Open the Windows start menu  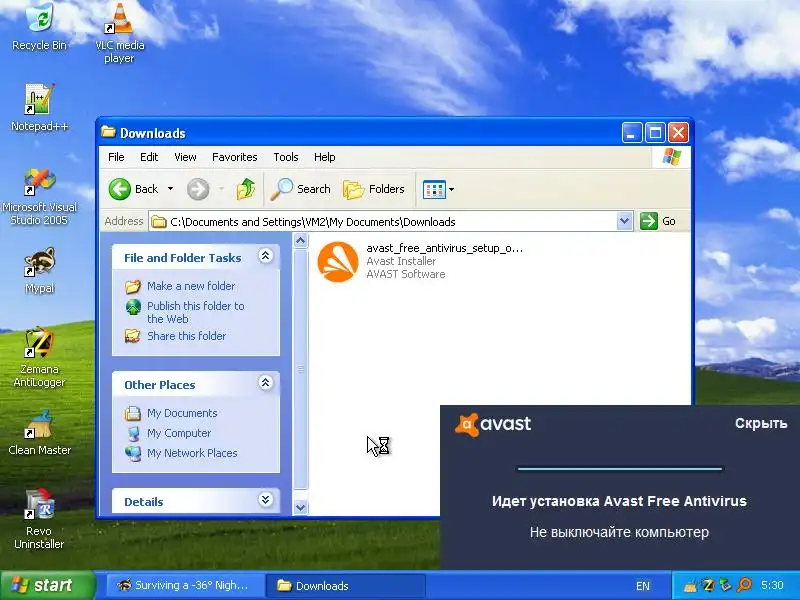[47, 585]
